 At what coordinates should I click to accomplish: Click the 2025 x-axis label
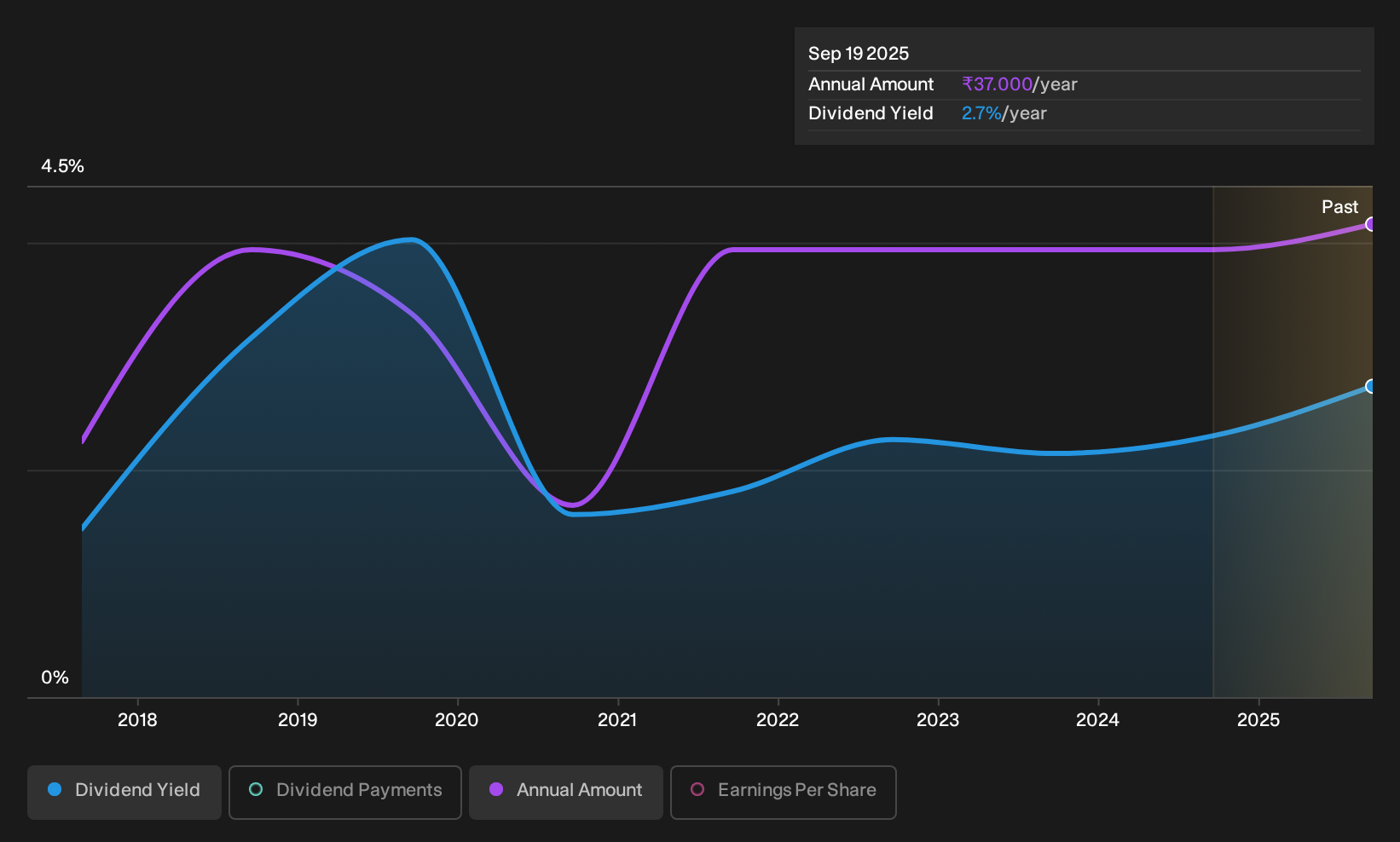coord(1258,720)
